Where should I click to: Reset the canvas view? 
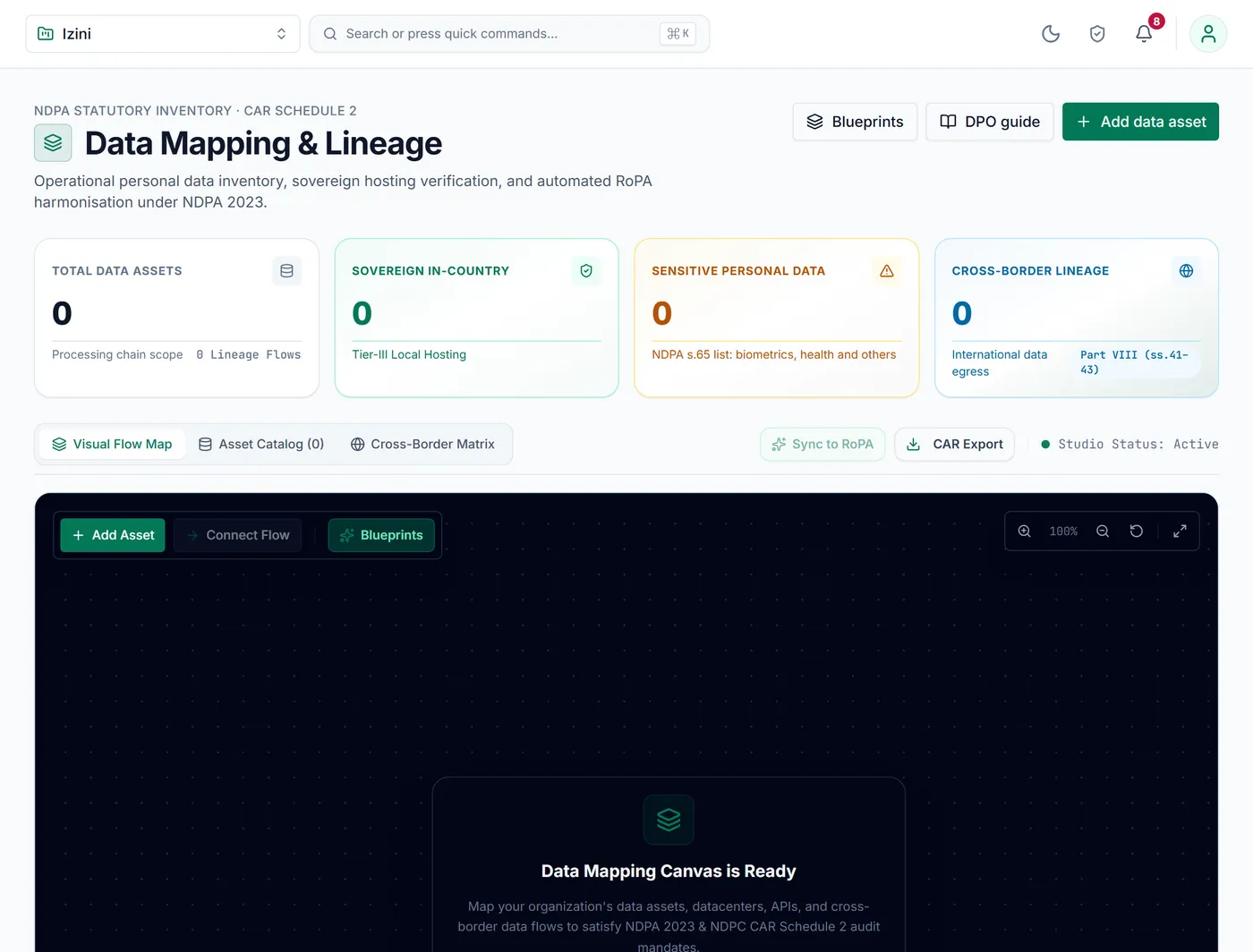pos(1137,531)
